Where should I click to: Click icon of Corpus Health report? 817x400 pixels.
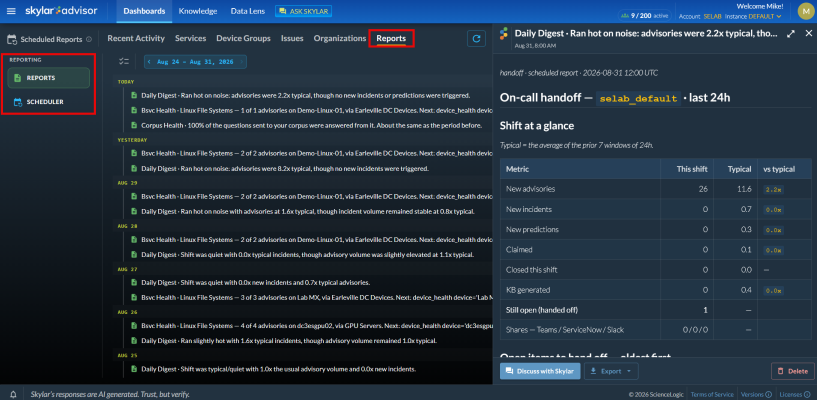133,126
